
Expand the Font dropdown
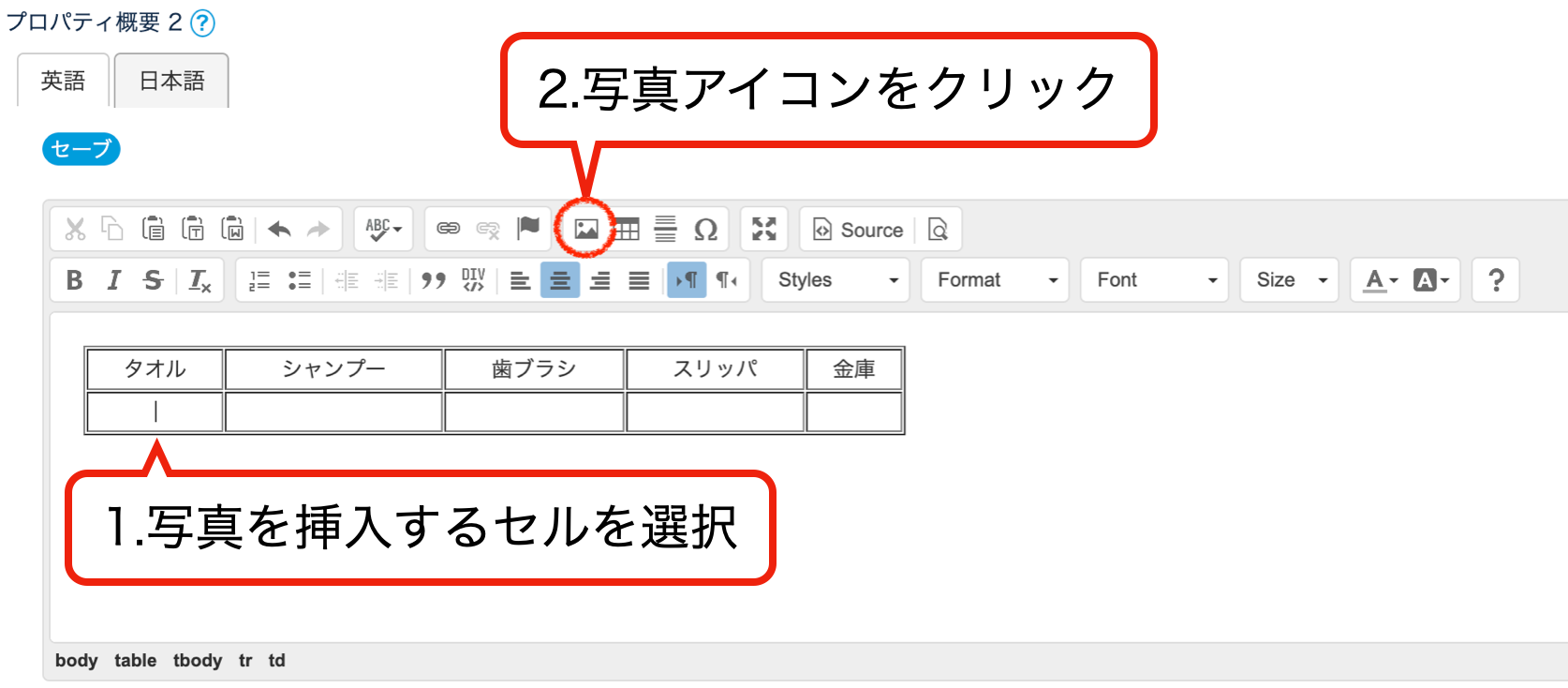tap(1155, 280)
